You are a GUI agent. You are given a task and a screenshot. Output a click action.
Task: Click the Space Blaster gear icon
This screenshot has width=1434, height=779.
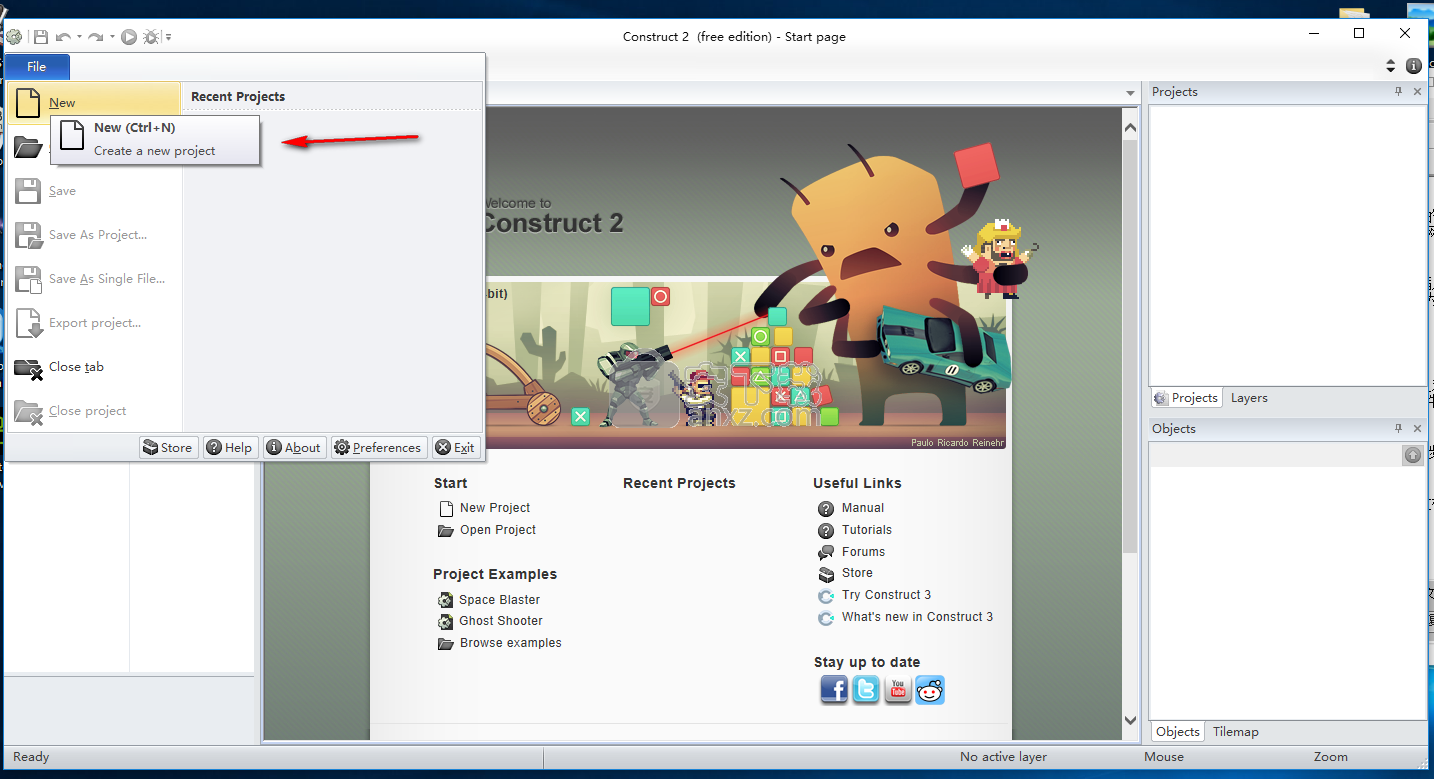(446, 600)
